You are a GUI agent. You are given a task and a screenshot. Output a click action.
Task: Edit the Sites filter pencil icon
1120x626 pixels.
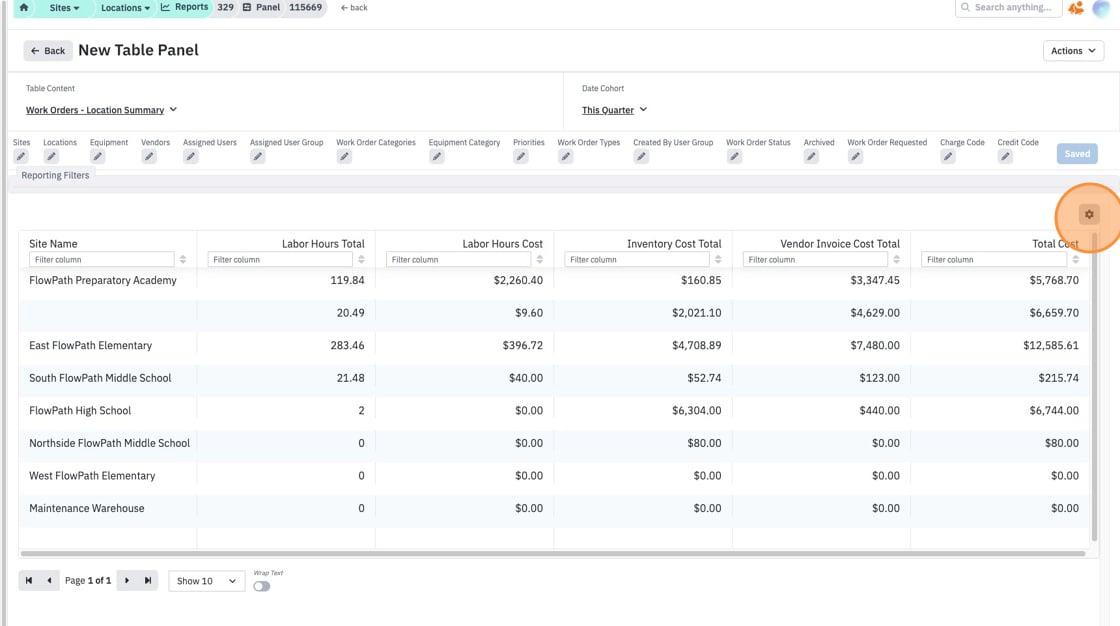point(21,156)
